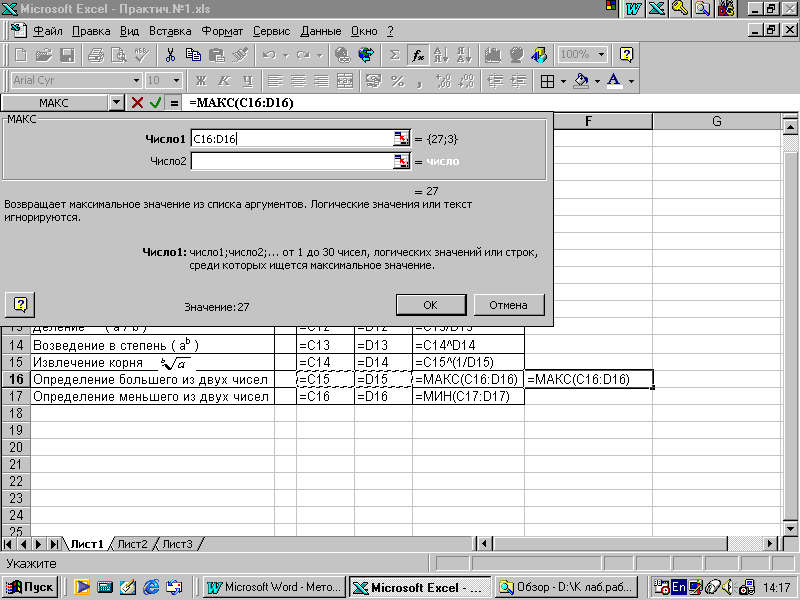This screenshot has height=600, width=800.
Task: Click the Percent style icon
Action: [x=397, y=81]
